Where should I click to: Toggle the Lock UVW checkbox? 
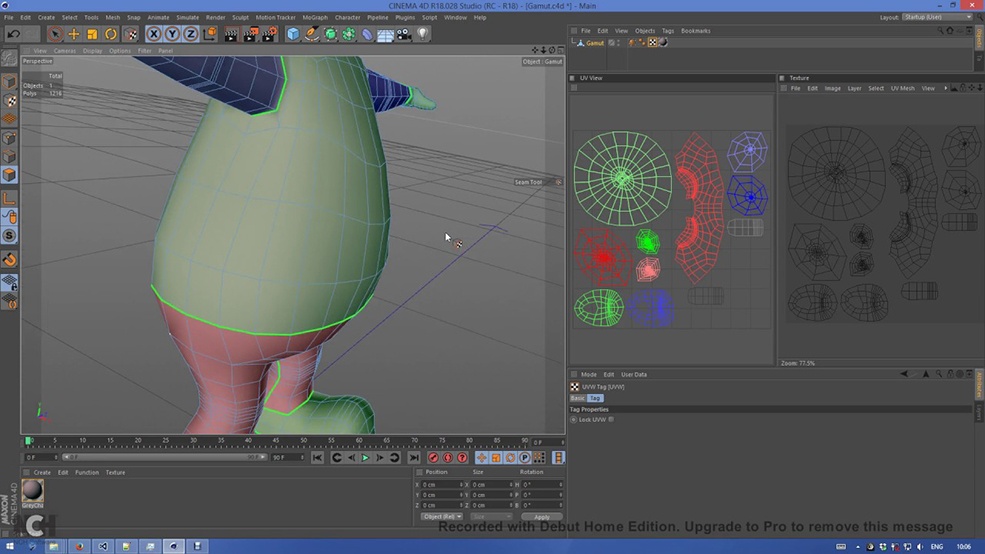(611, 420)
